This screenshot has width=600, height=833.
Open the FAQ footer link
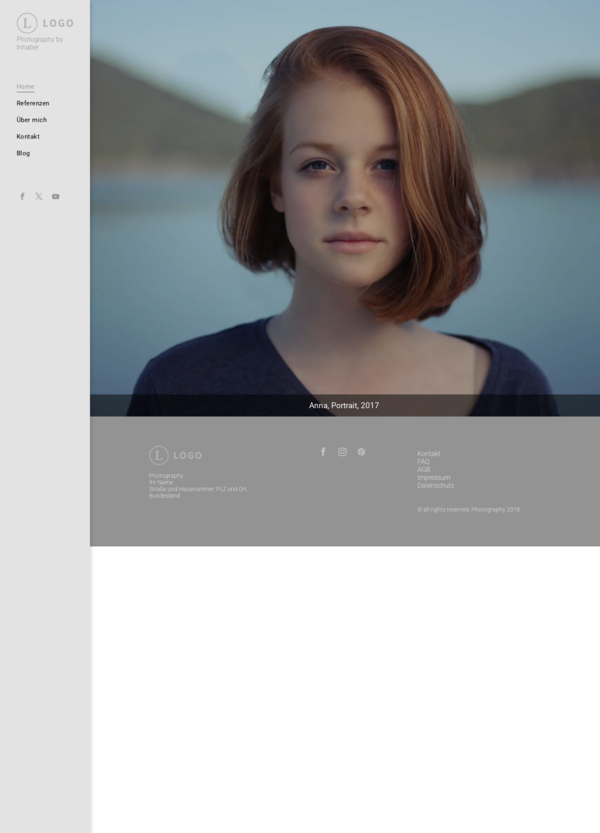[x=423, y=462]
